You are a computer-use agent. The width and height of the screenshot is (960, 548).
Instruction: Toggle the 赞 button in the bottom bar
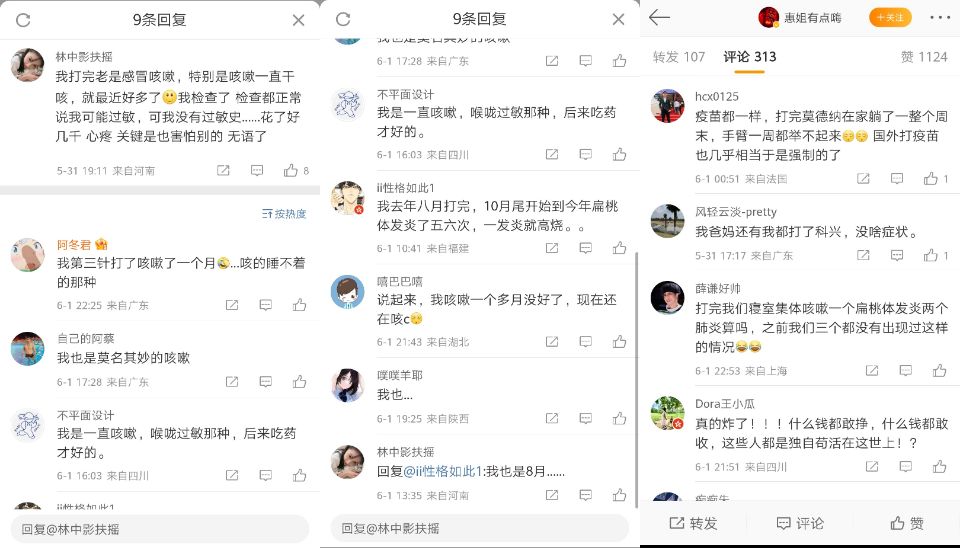pos(907,523)
